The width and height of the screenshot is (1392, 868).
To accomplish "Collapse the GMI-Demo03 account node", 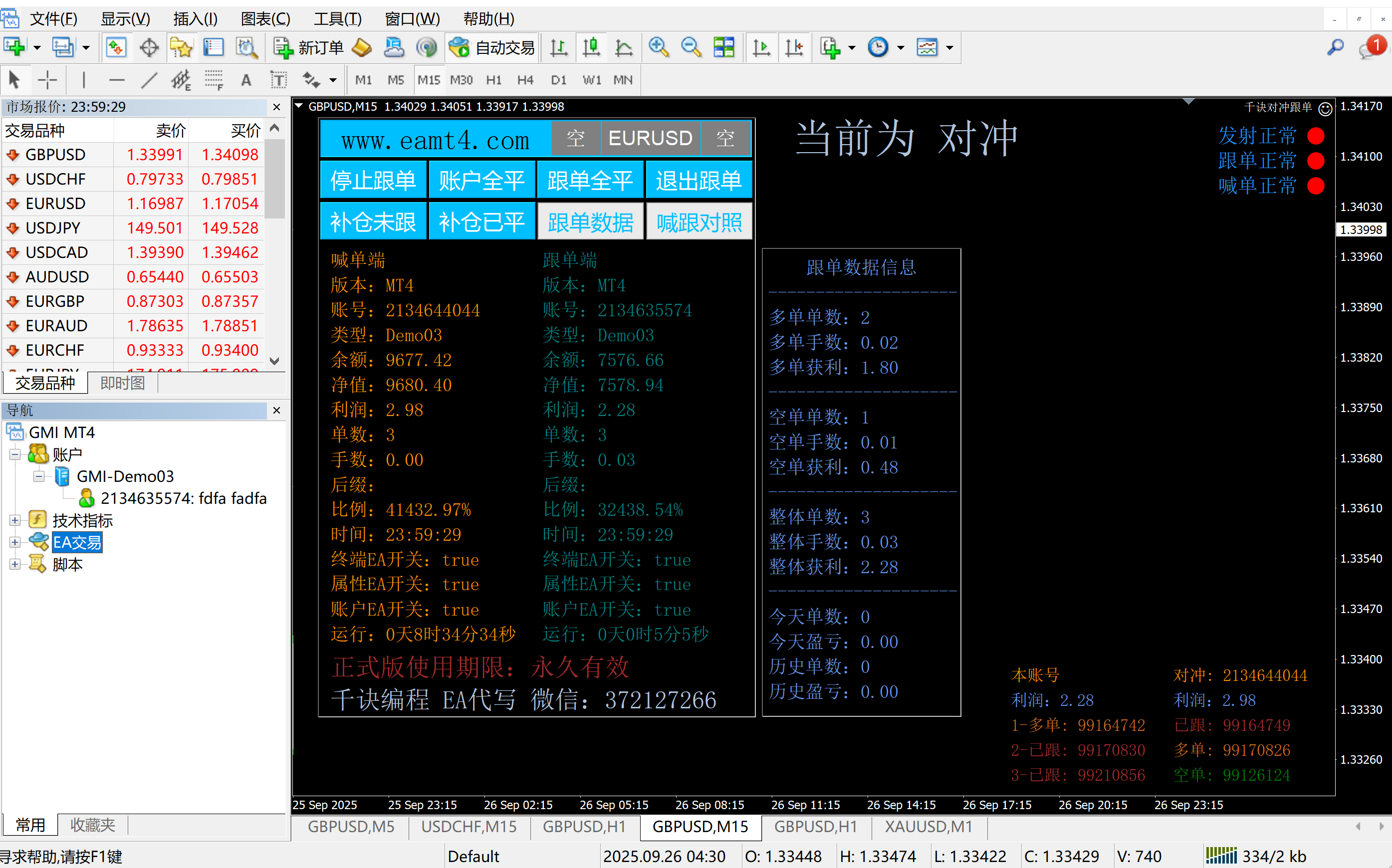I will tap(38, 476).
